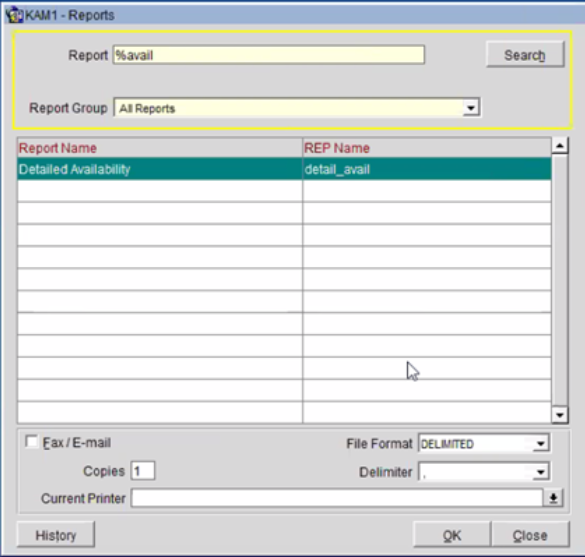This screenshot has height=557, width=585.
Task: Click the vertical scrollbar track
Action: [x=560, y=280]
